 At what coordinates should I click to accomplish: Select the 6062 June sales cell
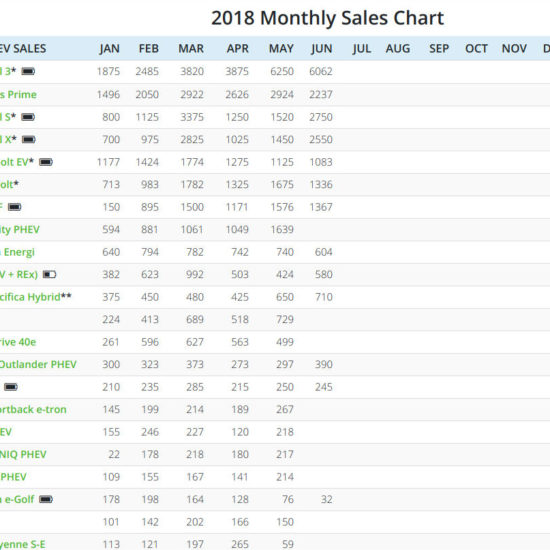coord(321,72)
